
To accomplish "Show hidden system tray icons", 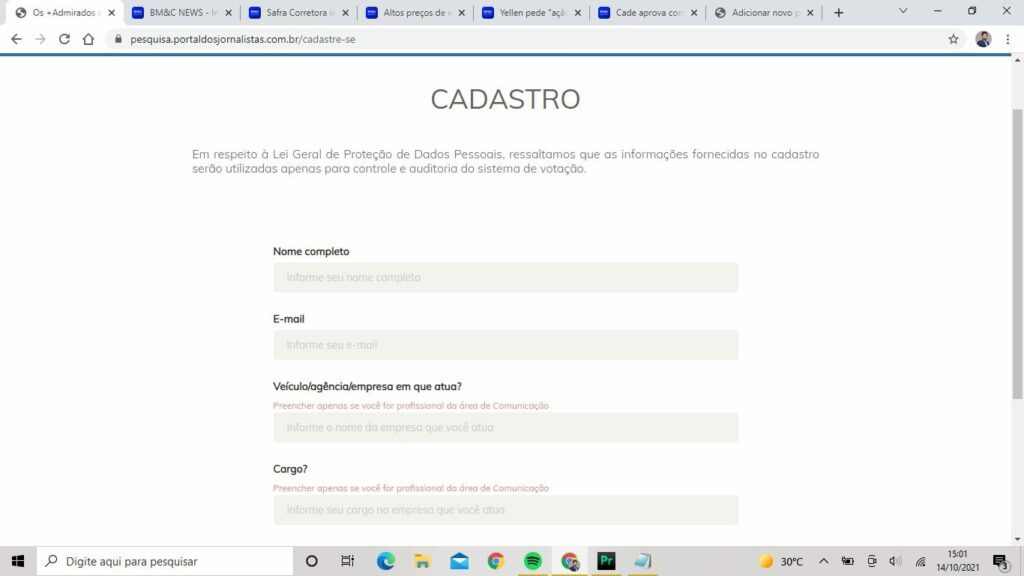I will click(x=824, y=561).
